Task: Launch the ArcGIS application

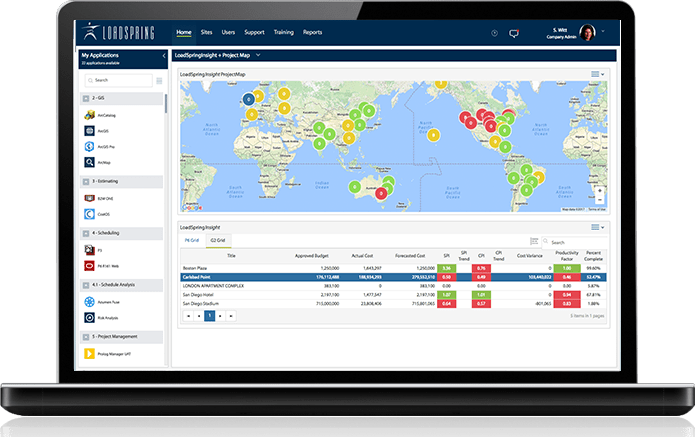Action: [x=96, y=131]
